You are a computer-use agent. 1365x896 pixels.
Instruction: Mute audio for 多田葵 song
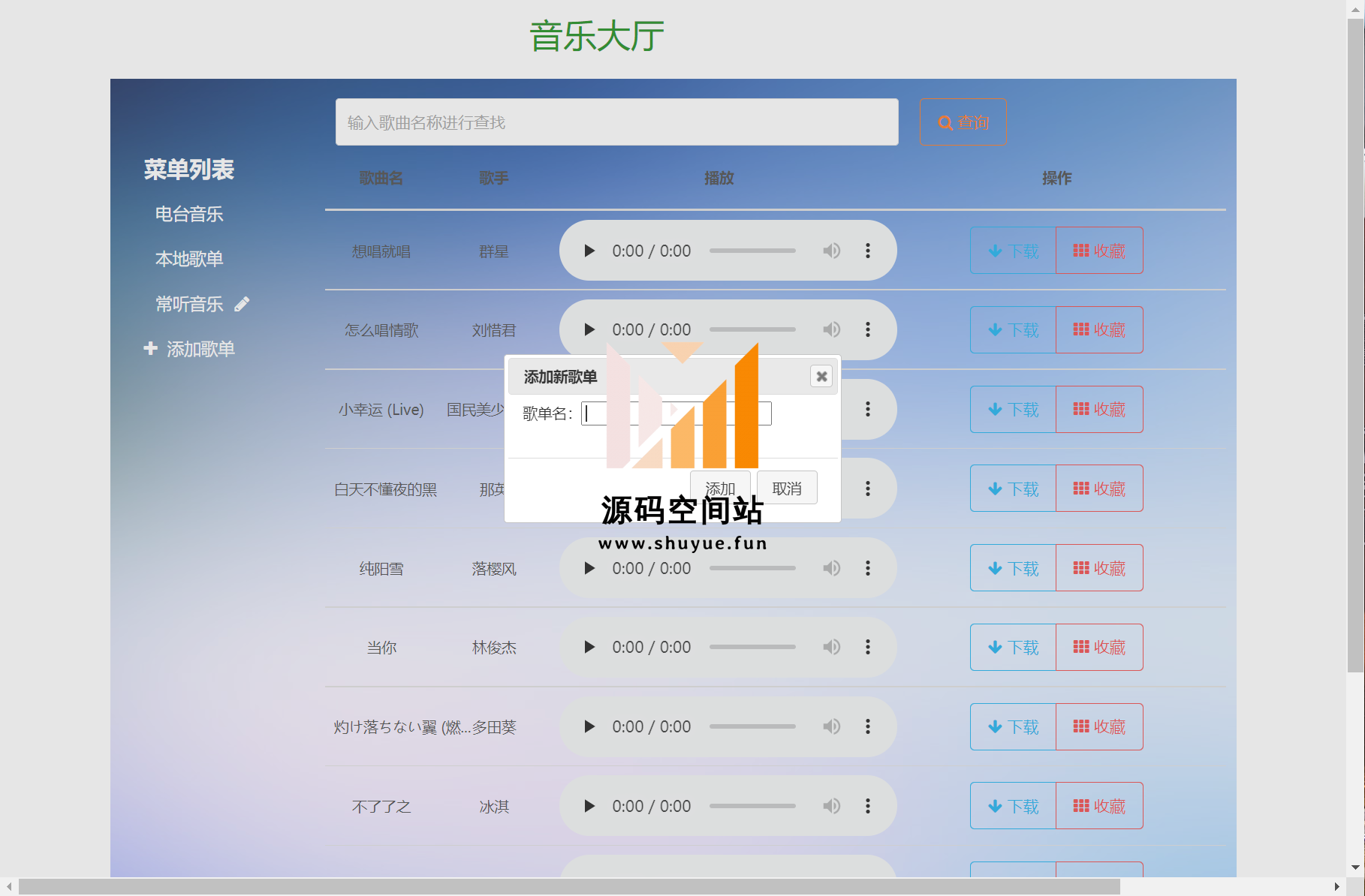click(831, 726)
